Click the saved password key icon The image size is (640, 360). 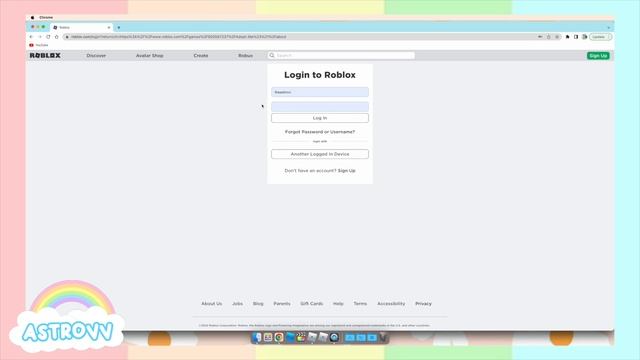coord(540,37)
